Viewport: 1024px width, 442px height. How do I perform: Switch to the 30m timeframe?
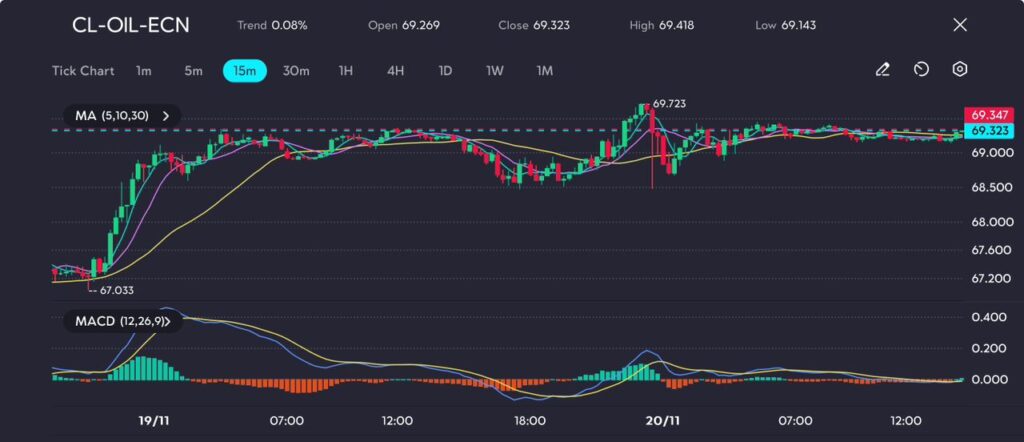[x=296, y=71]
